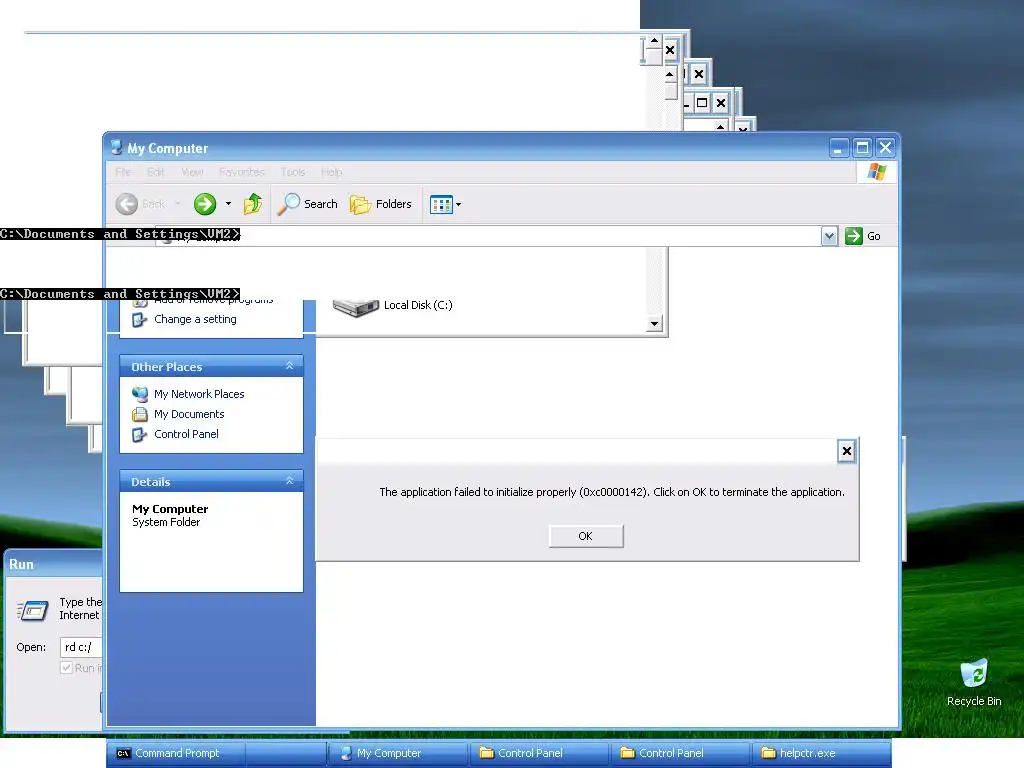This screenshot has height=768, width=1024.
Task: Open the Tools menu in My Computer
Action: pyautogui.click(x=293, y=172)
